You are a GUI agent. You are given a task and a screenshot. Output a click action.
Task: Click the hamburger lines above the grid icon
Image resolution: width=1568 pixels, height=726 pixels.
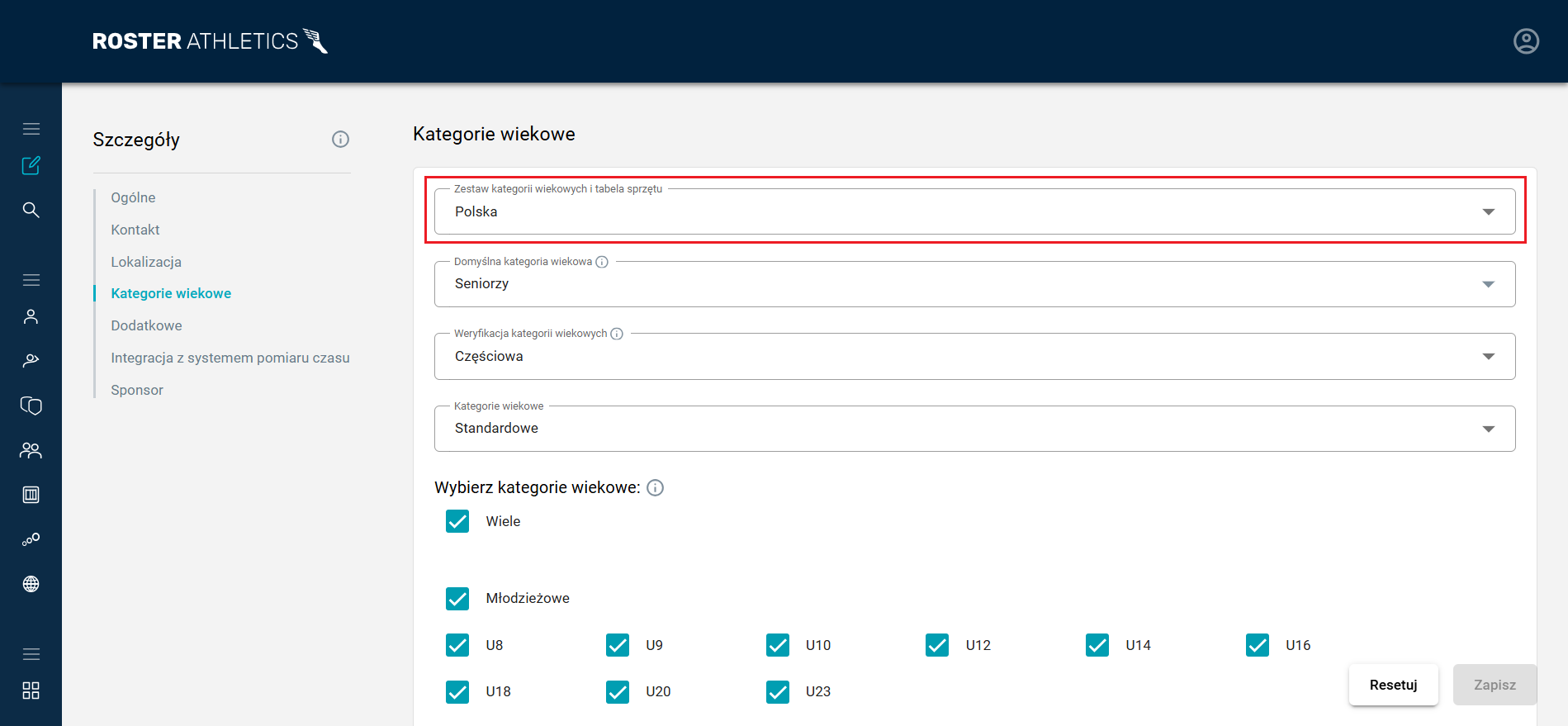[31, 654]
